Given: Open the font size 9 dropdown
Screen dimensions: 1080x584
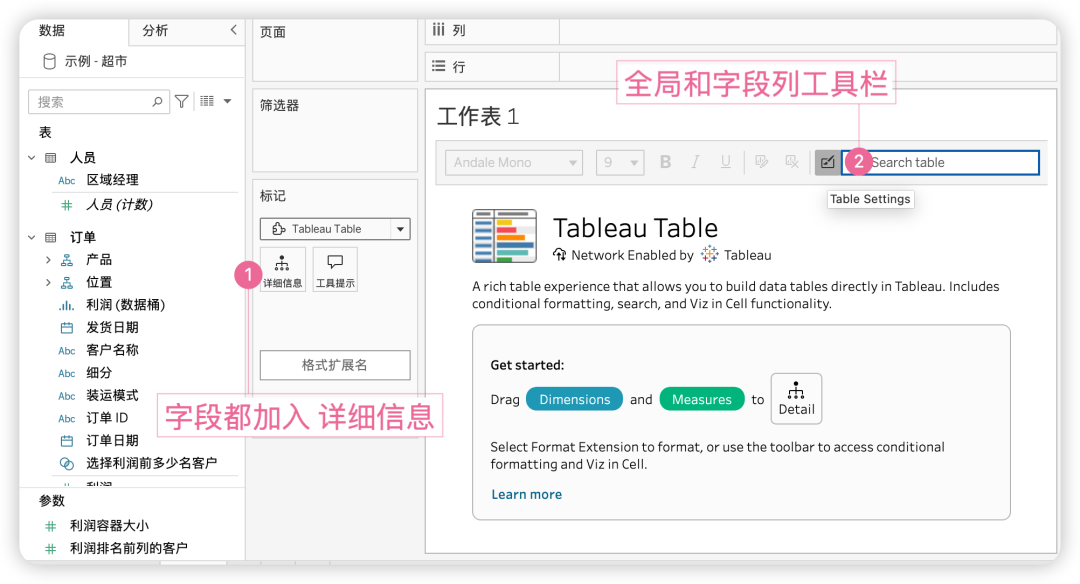Looking at the screenshot, I should click(x=620, y=163).
